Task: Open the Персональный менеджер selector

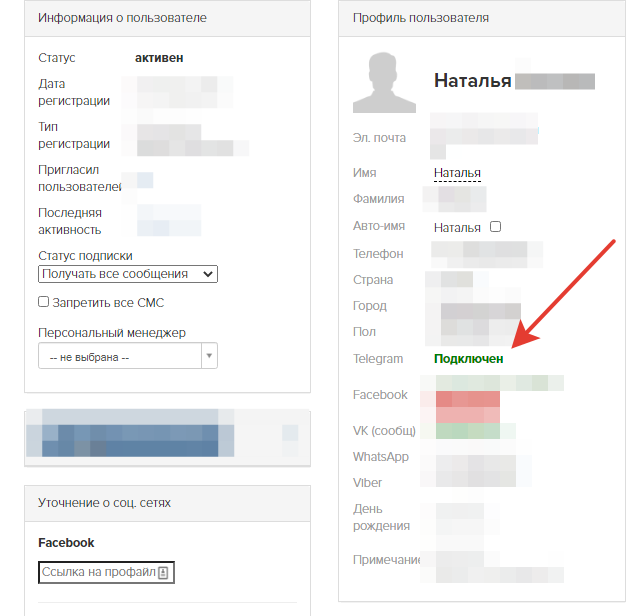Action: (128, 356)
